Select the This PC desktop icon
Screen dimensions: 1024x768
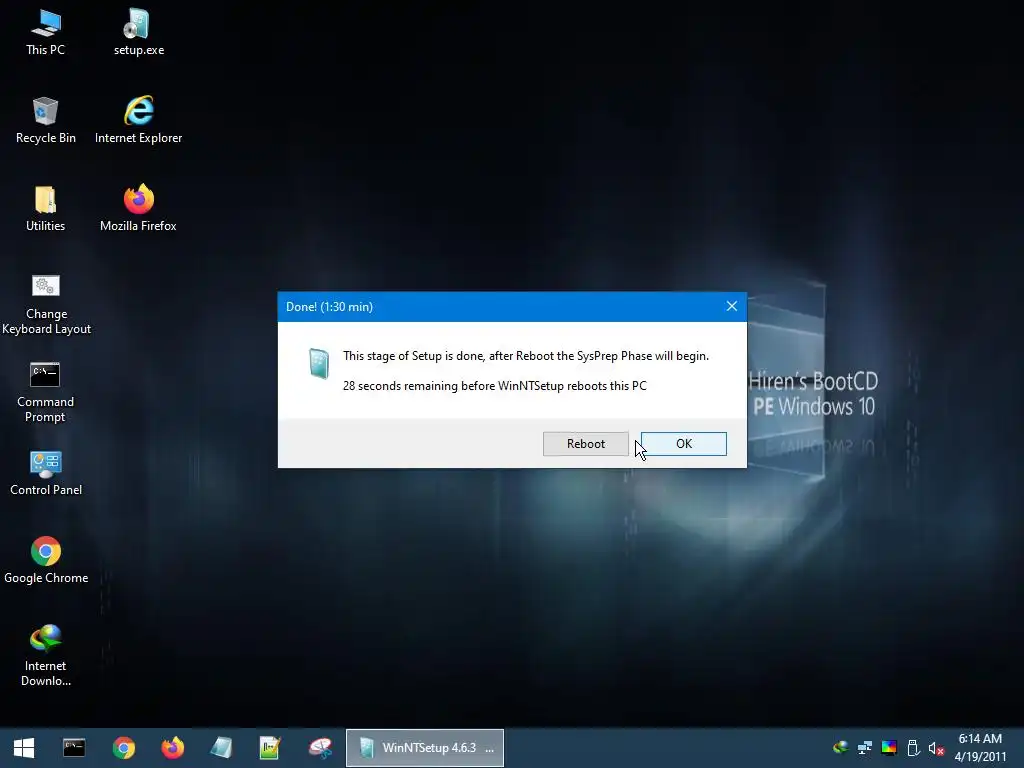click(x=46, y=33)
